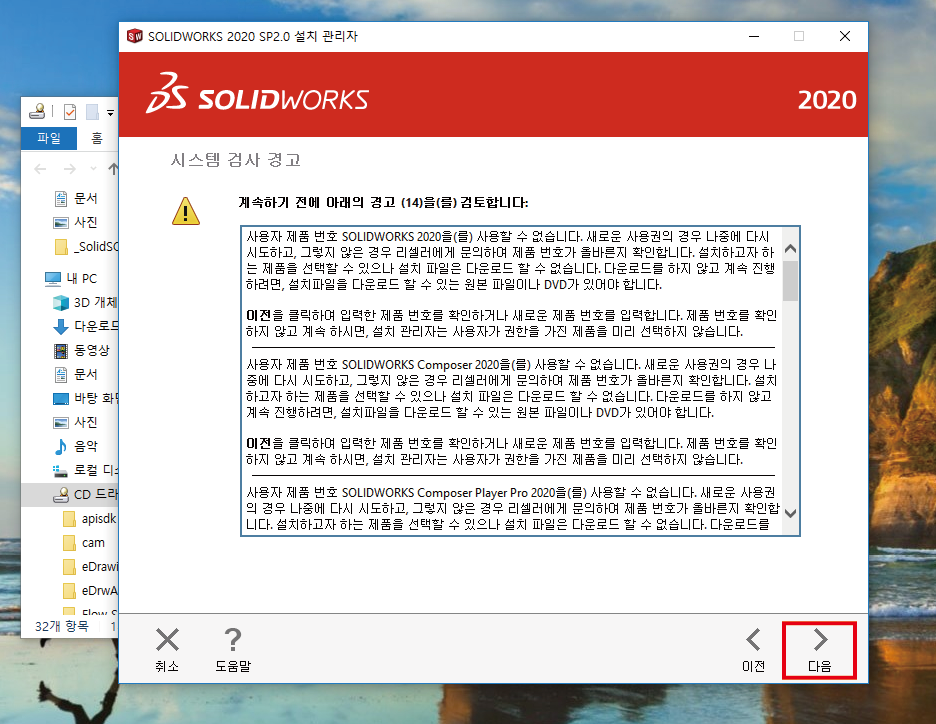Click the Up arrow in File Explorer

113,169
